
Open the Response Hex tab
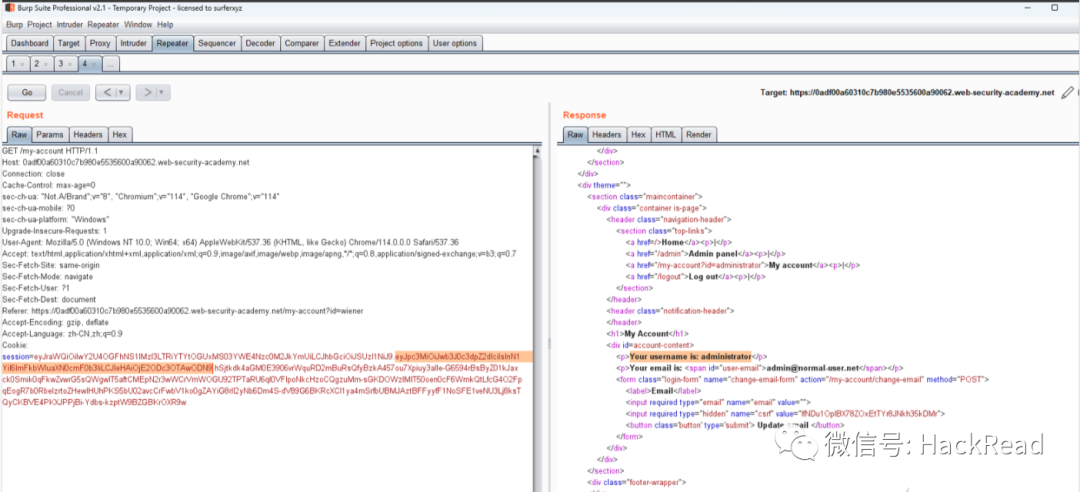point(638,135)
